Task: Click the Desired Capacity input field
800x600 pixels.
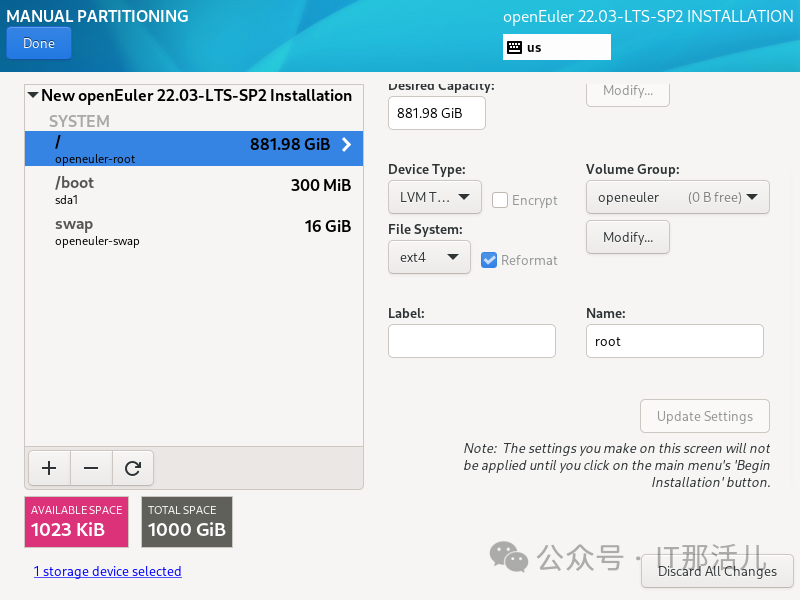Action: coord(436,113)
